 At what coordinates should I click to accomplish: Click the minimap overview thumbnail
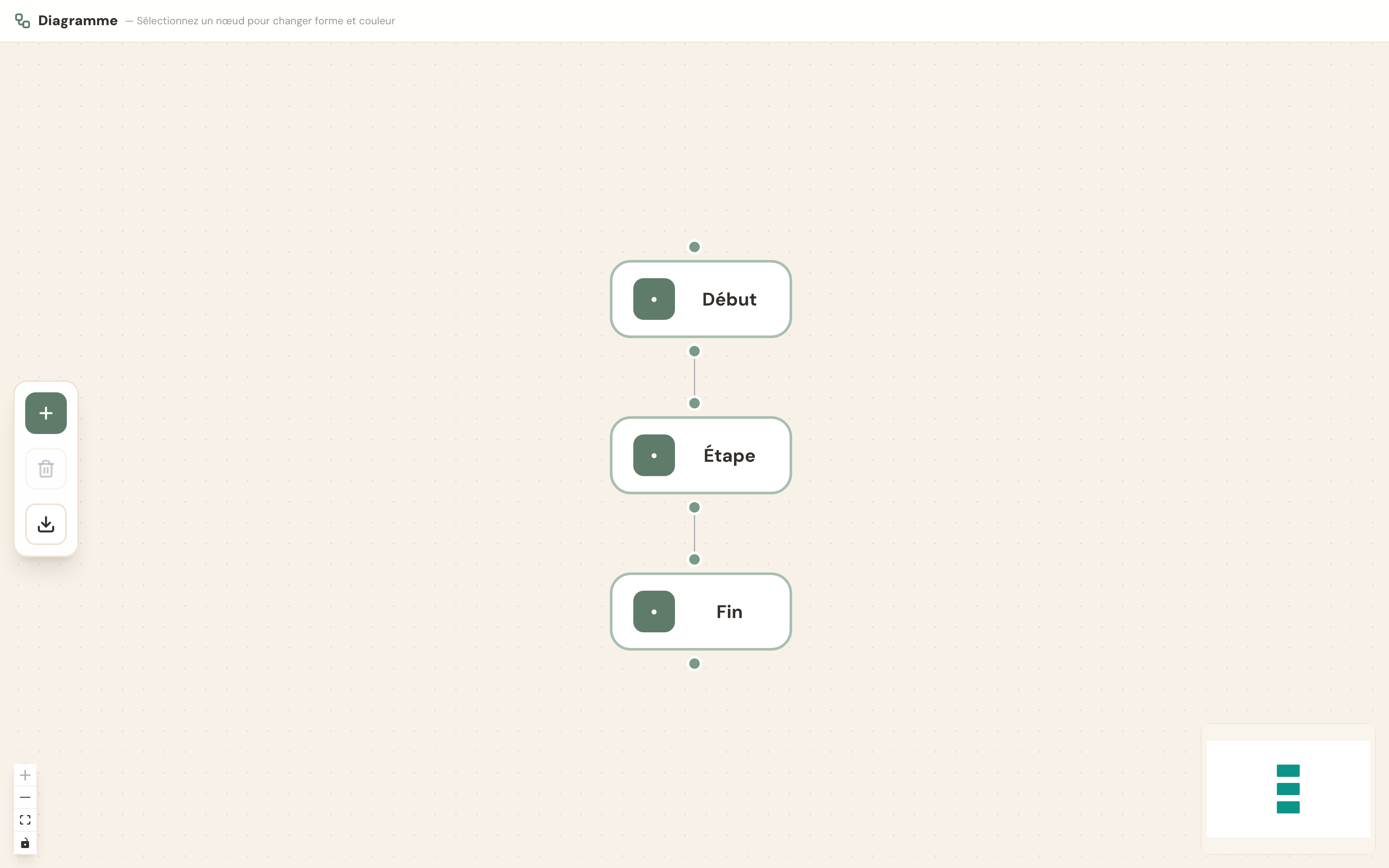coord(1288,789)
